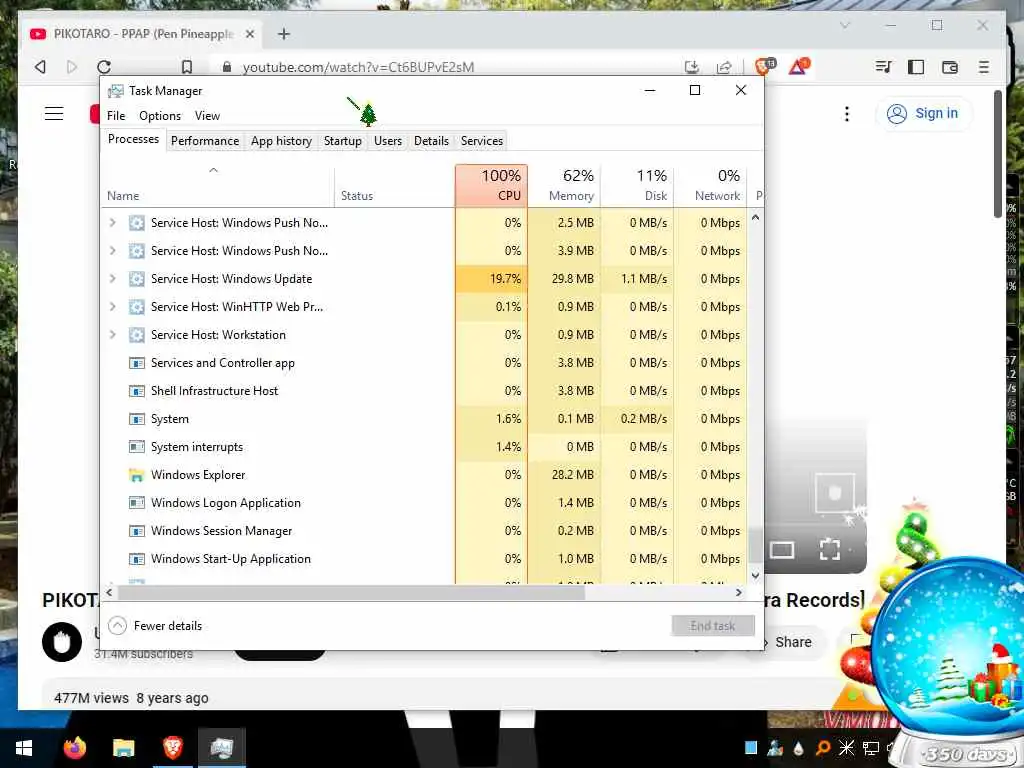Collapse Task Manager with Fewer details

point(155,626)
